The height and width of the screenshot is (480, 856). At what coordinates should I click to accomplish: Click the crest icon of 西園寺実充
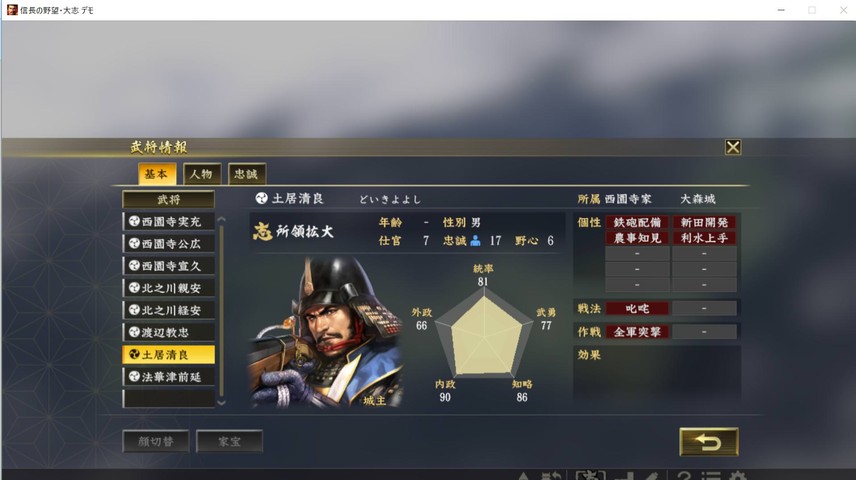pos(134,221)
